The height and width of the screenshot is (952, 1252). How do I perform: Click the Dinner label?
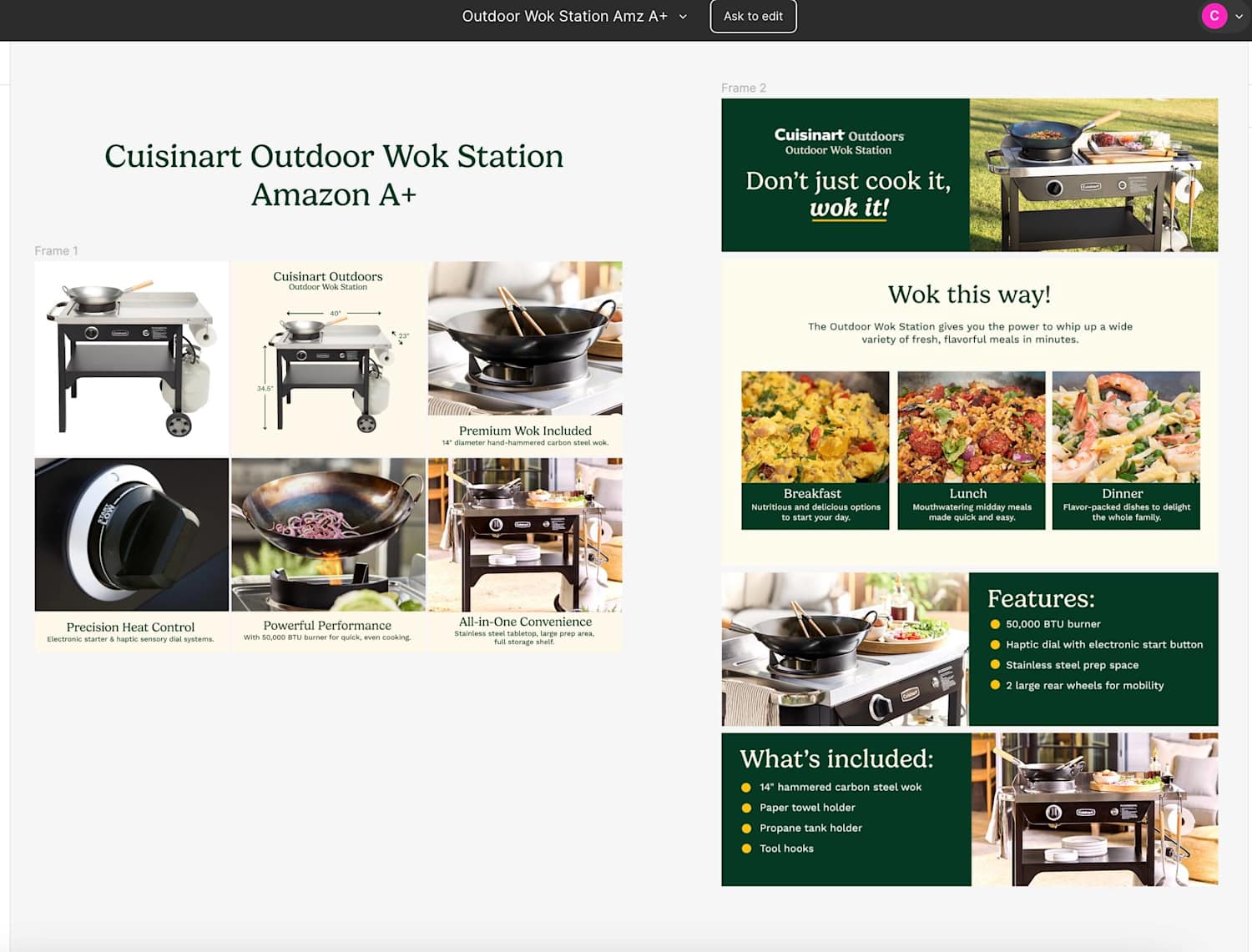[x=1123, y=493]
